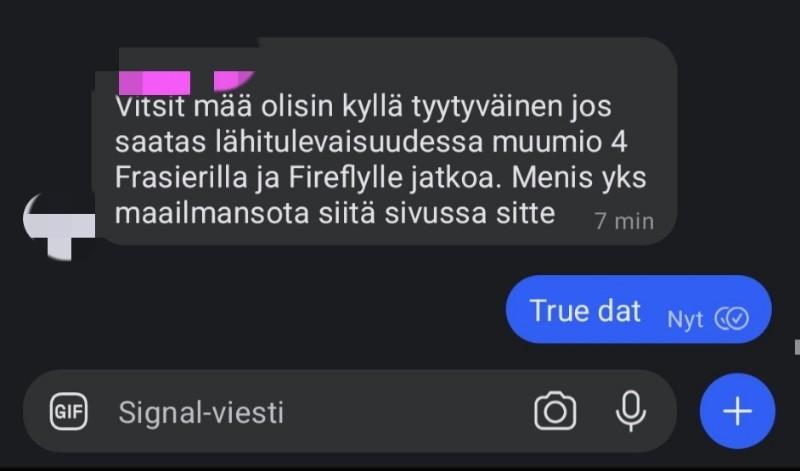
Task: Click the word 'Fireflylle' in the message
Action: pyautogui.click(x=345, y=179)
